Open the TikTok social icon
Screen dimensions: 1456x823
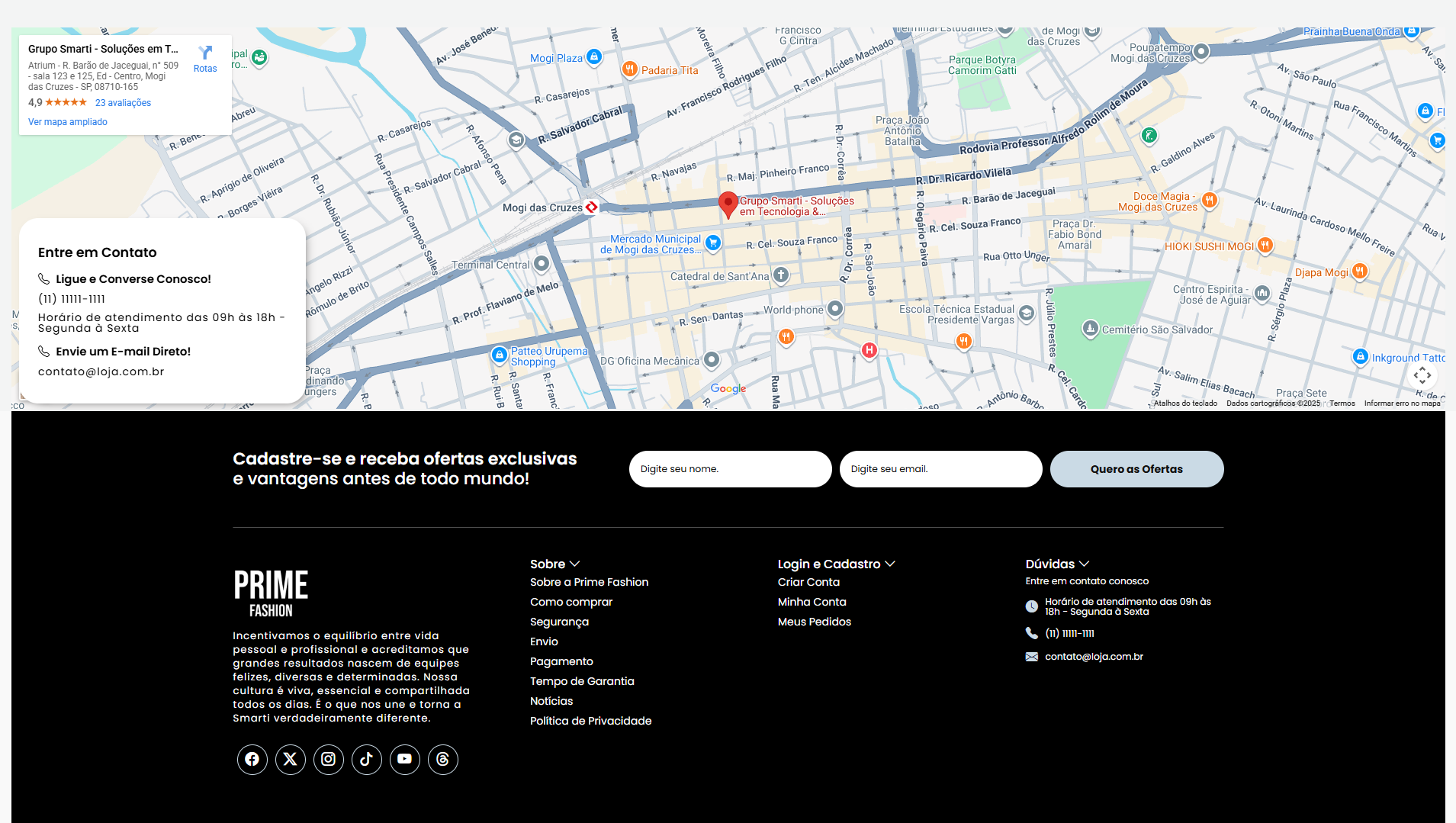coord(367,759)
